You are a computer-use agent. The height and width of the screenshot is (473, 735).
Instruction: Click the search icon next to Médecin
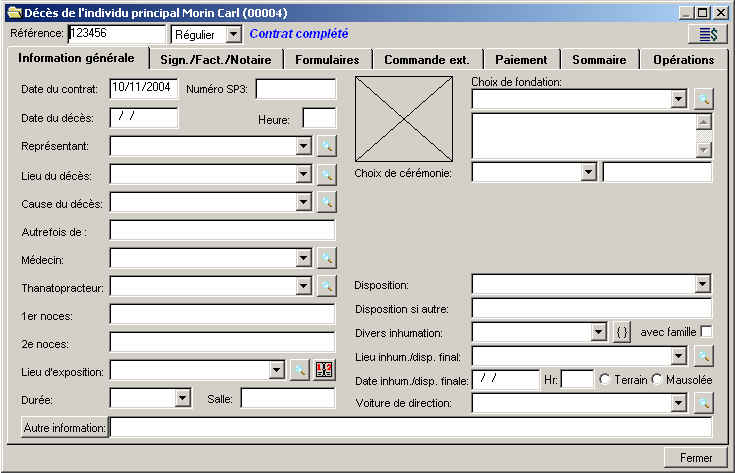[326, 258]
